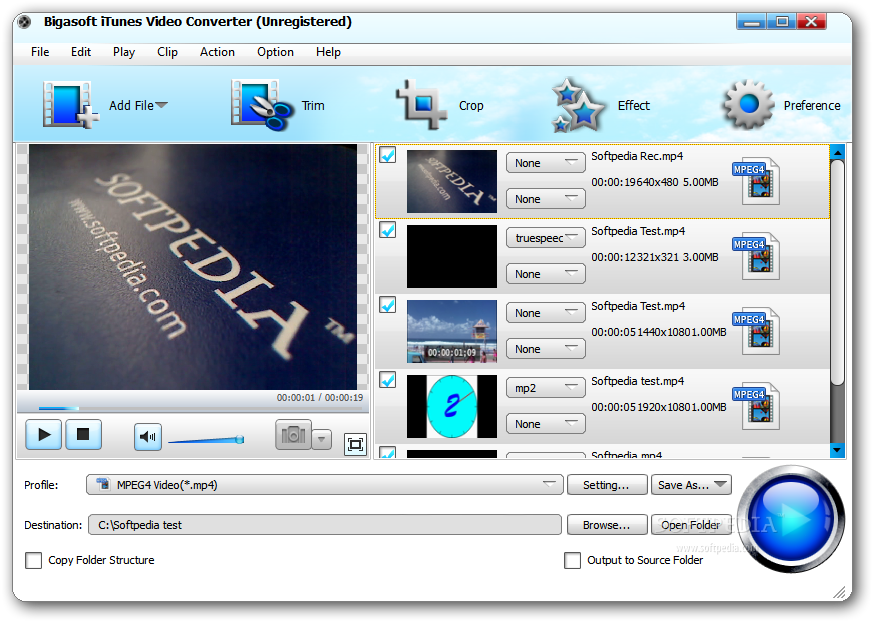The width and height of the screenshot is (873, 622).
Task: Click the Softpedia test.mp4 file name
Action: point(637,381)
